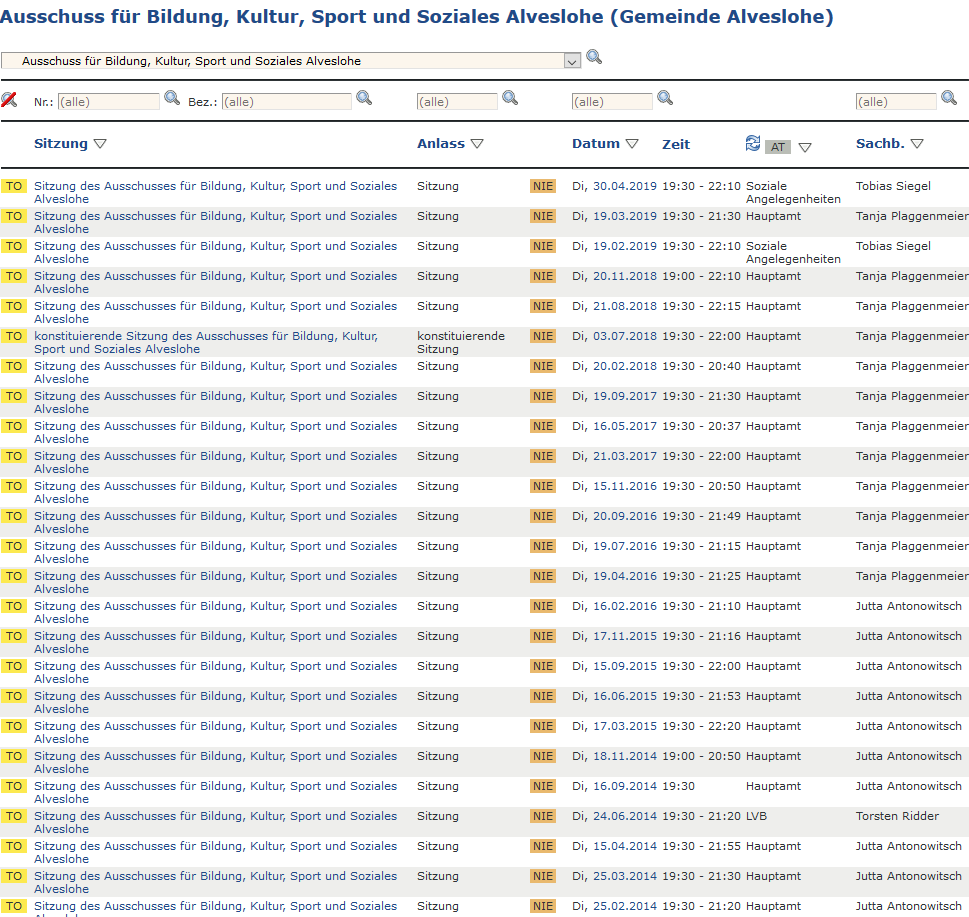
Task: Click the Anlass column header
Action: [441, 143]
